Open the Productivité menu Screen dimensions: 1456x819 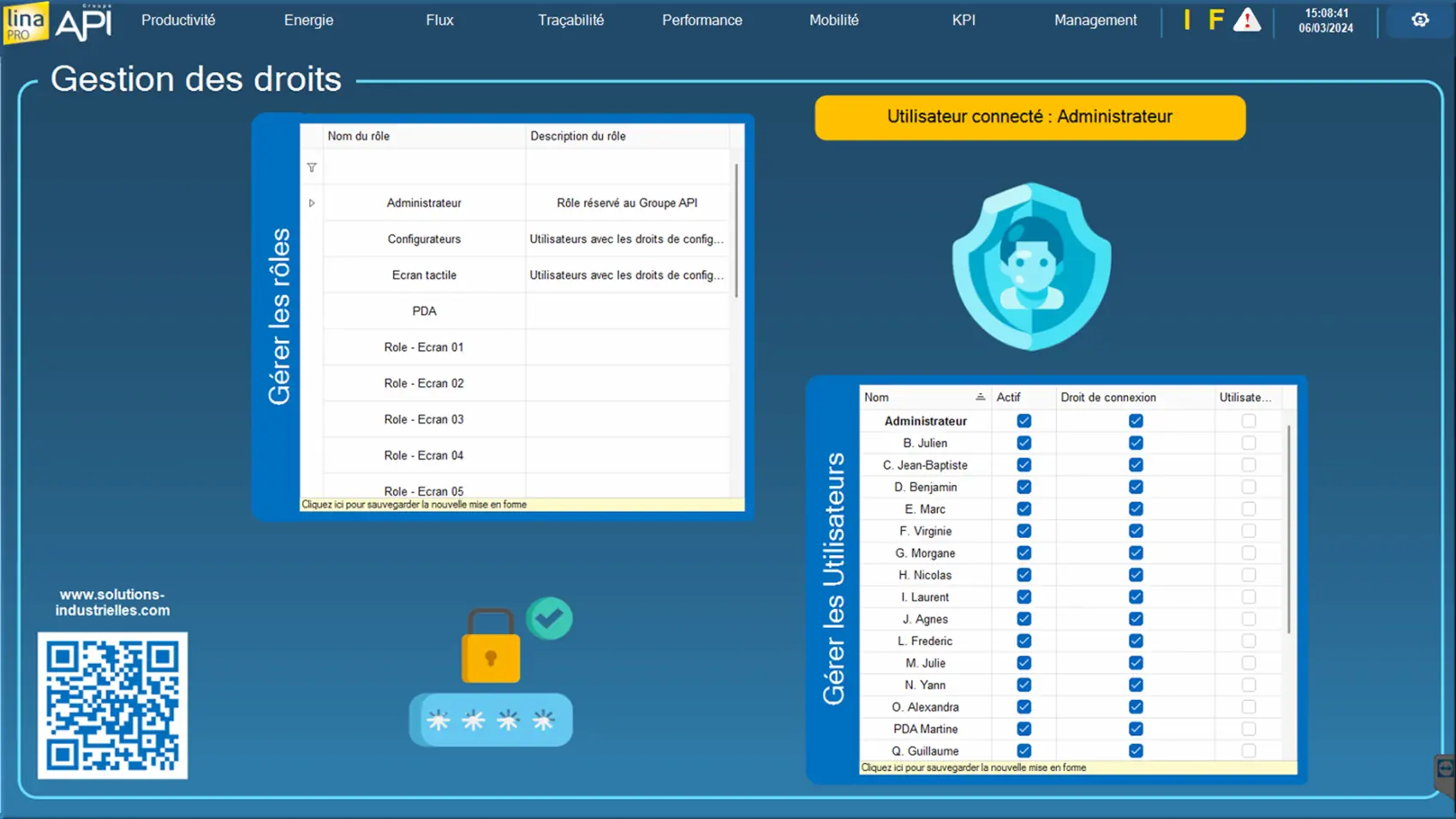pyautogui.click(x=178, y=21)
